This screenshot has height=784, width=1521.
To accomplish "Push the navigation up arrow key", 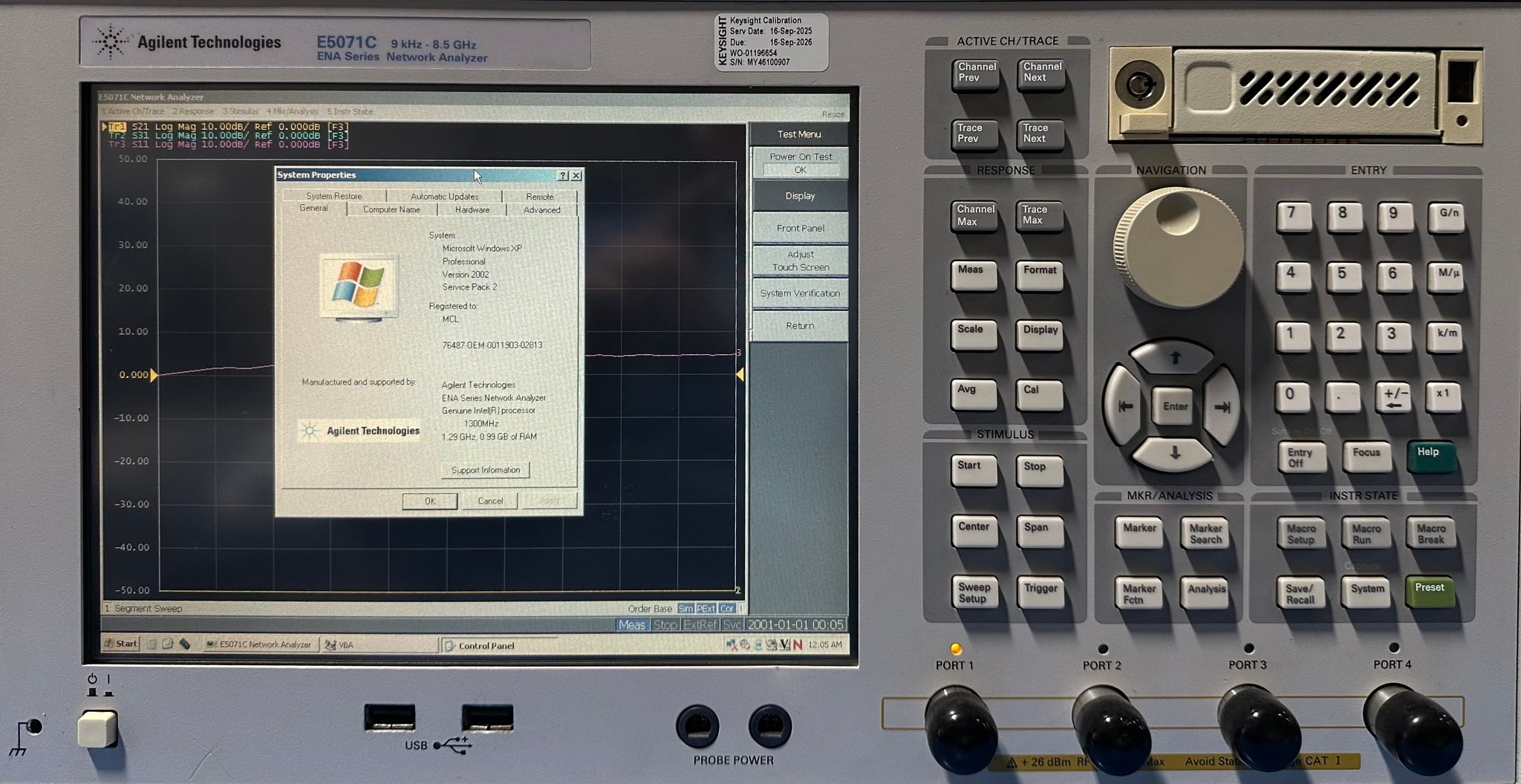I will 1175,358.
